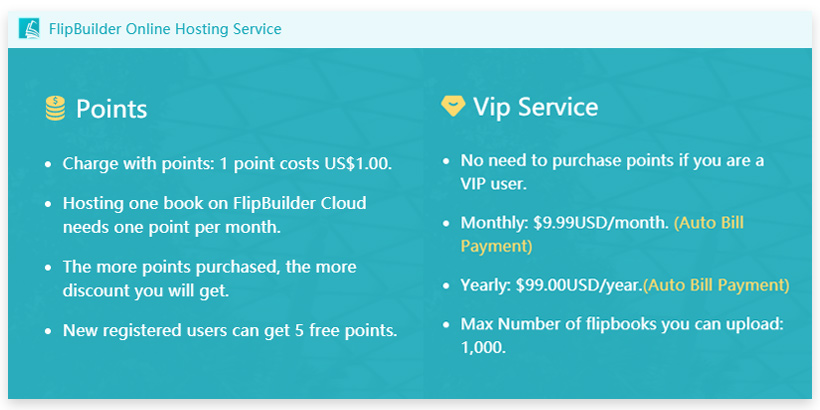Click the "needs one point per month." text
Viewport: 820px width, 410px height.
(171, 227)
